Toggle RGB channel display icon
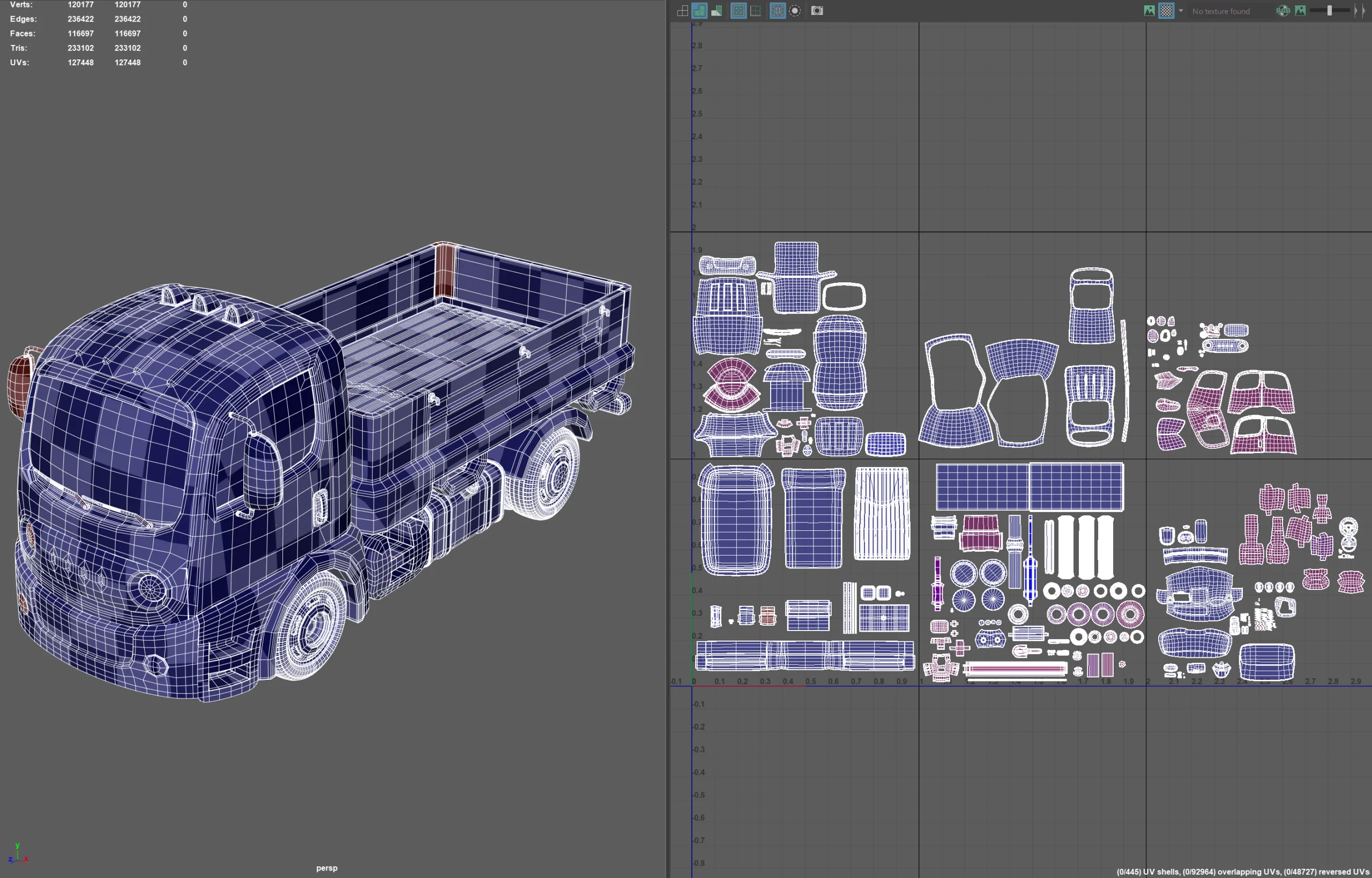1372x878 pixels. click(x=1283, y=11)
